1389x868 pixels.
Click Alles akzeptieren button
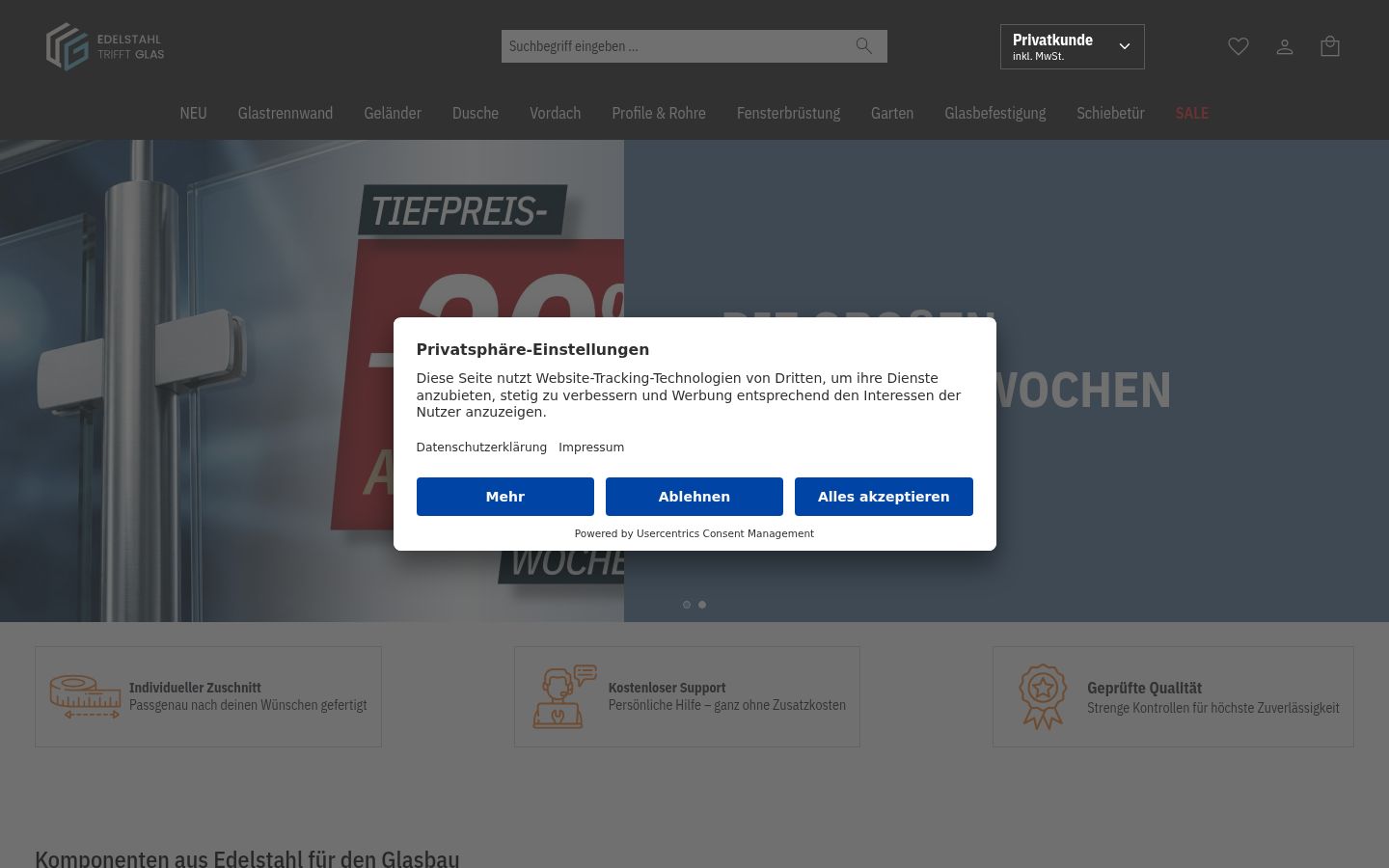click(x=884, y=497)
